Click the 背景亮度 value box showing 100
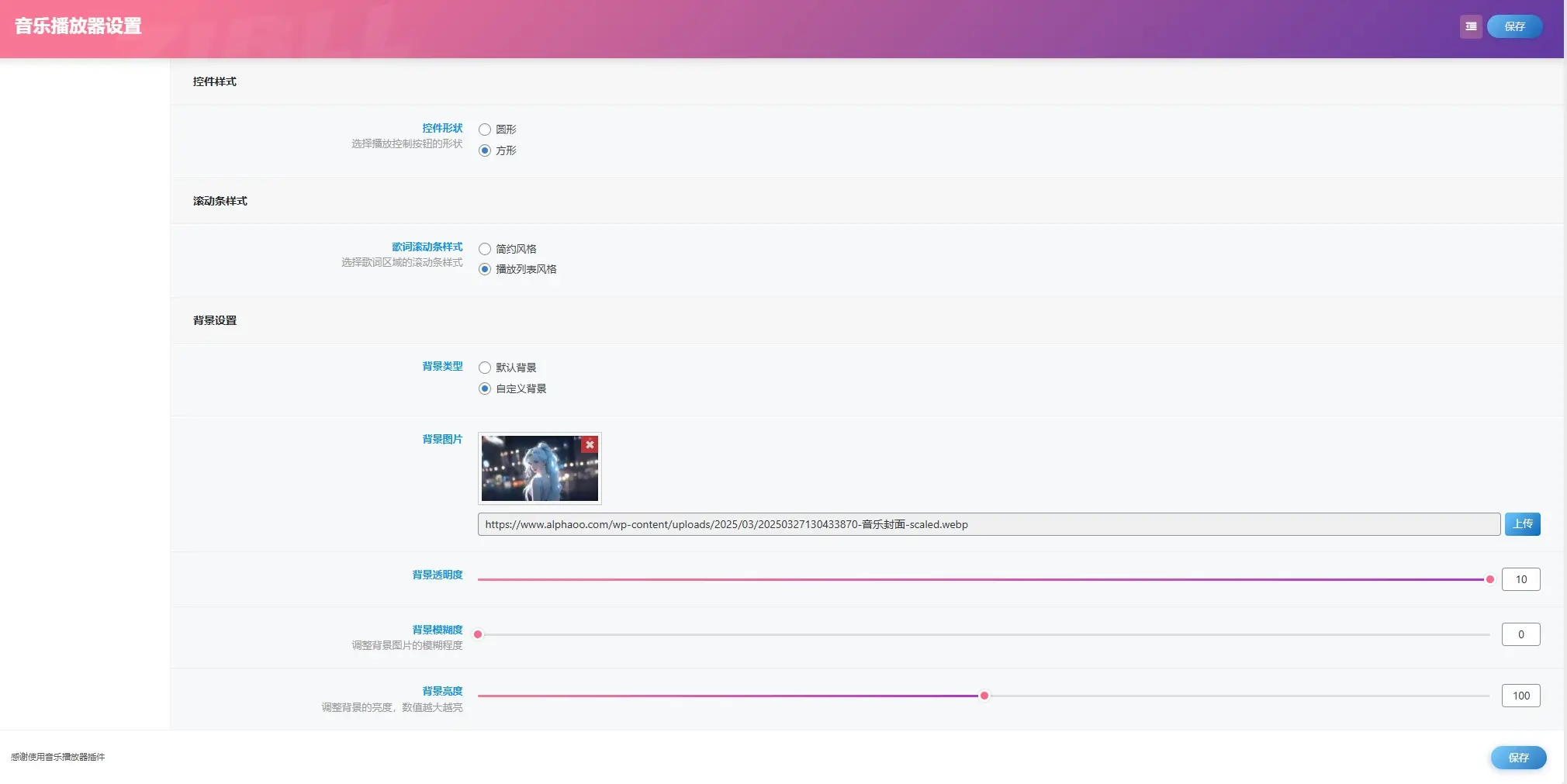The image size is (1567, 784). coord(1520,696)
